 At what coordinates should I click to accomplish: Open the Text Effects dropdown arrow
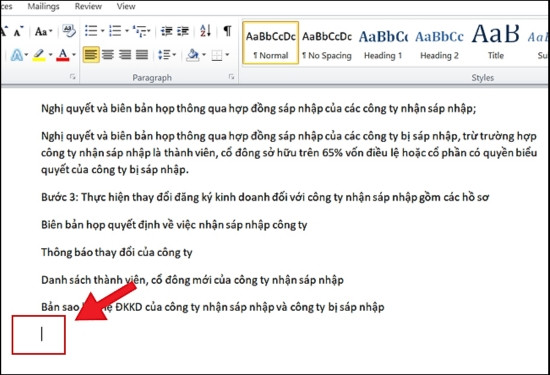pyautogui.click(x=26, y=55)
